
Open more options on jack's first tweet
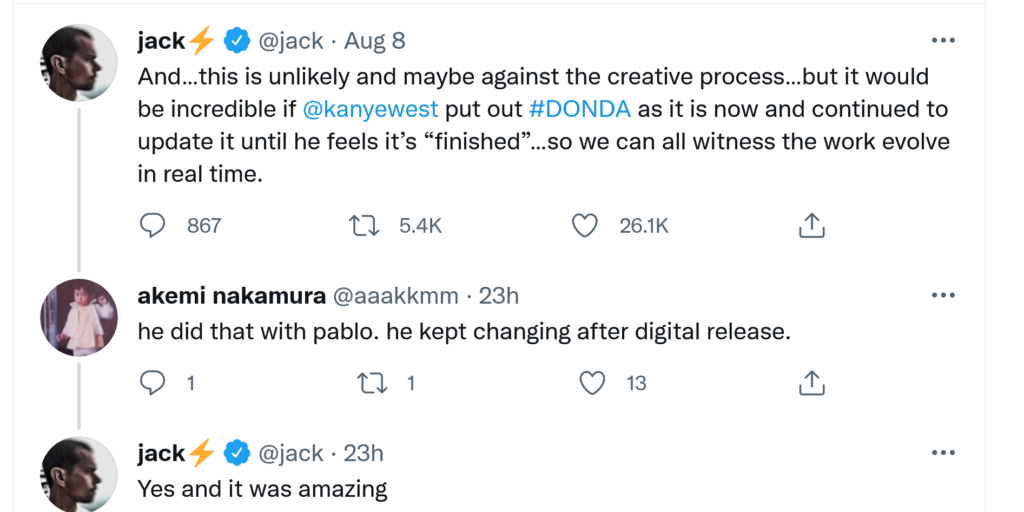point(943,41)
